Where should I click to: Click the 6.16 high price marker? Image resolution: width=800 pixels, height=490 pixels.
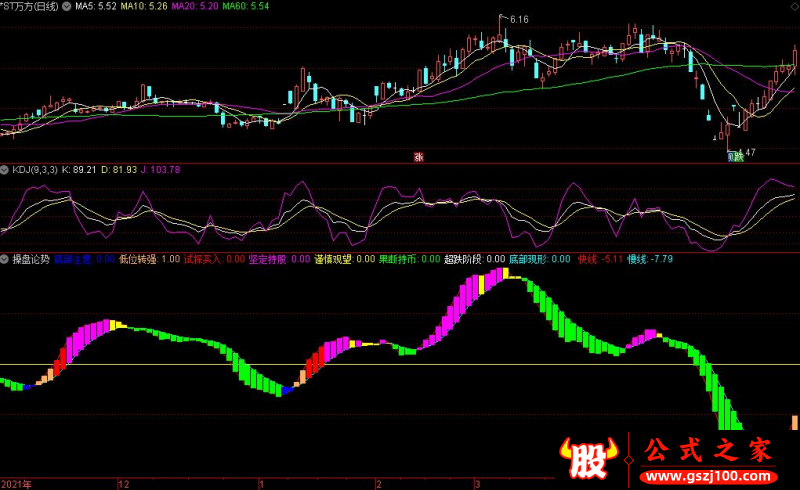[519, 20]
